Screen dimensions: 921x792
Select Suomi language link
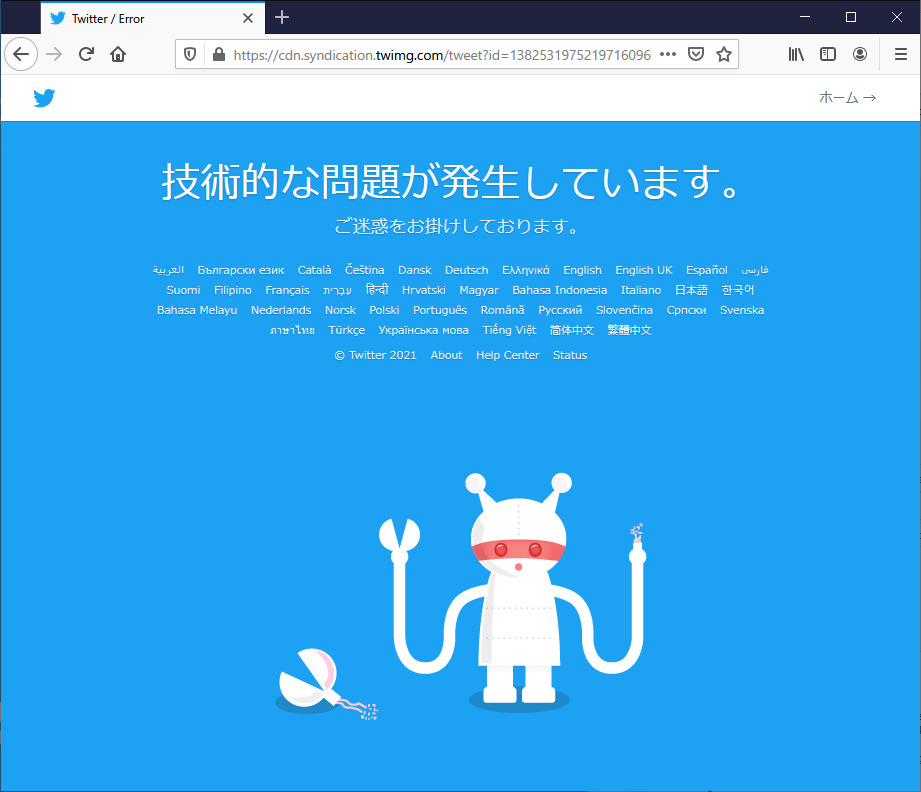(183, 290)
